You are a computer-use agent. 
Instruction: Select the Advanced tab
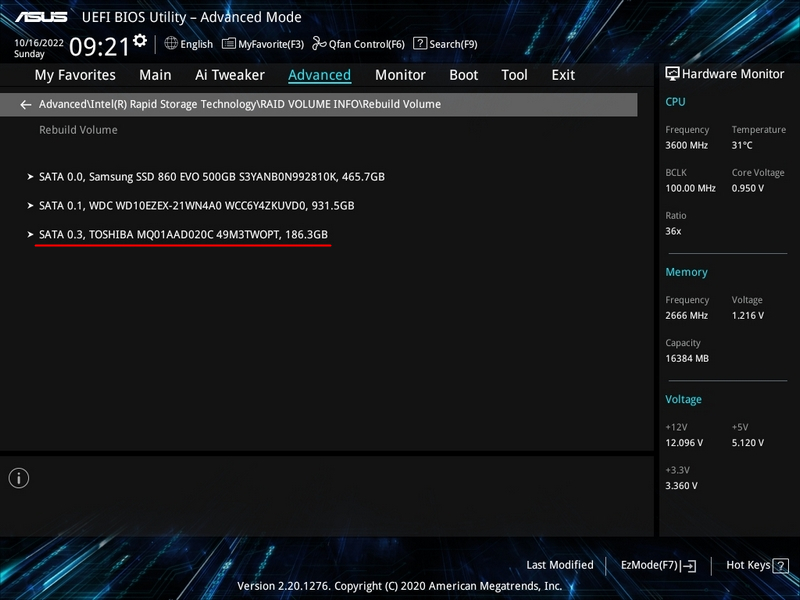click(x=319, y=75)
